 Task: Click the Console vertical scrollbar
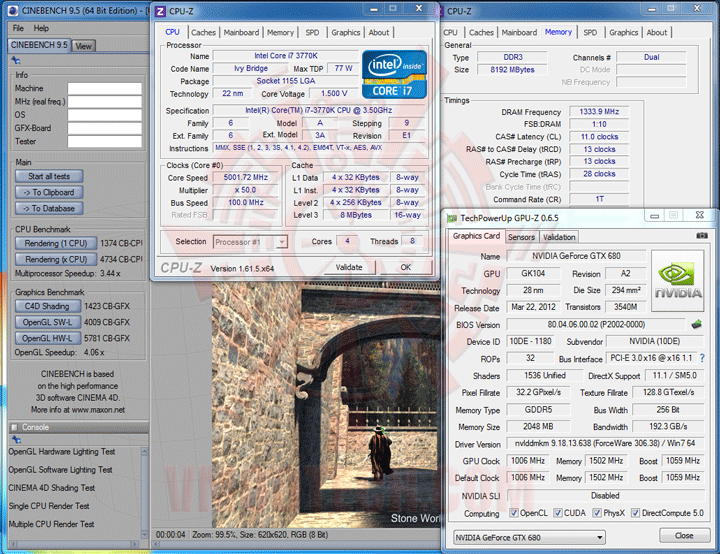[145, 493]
